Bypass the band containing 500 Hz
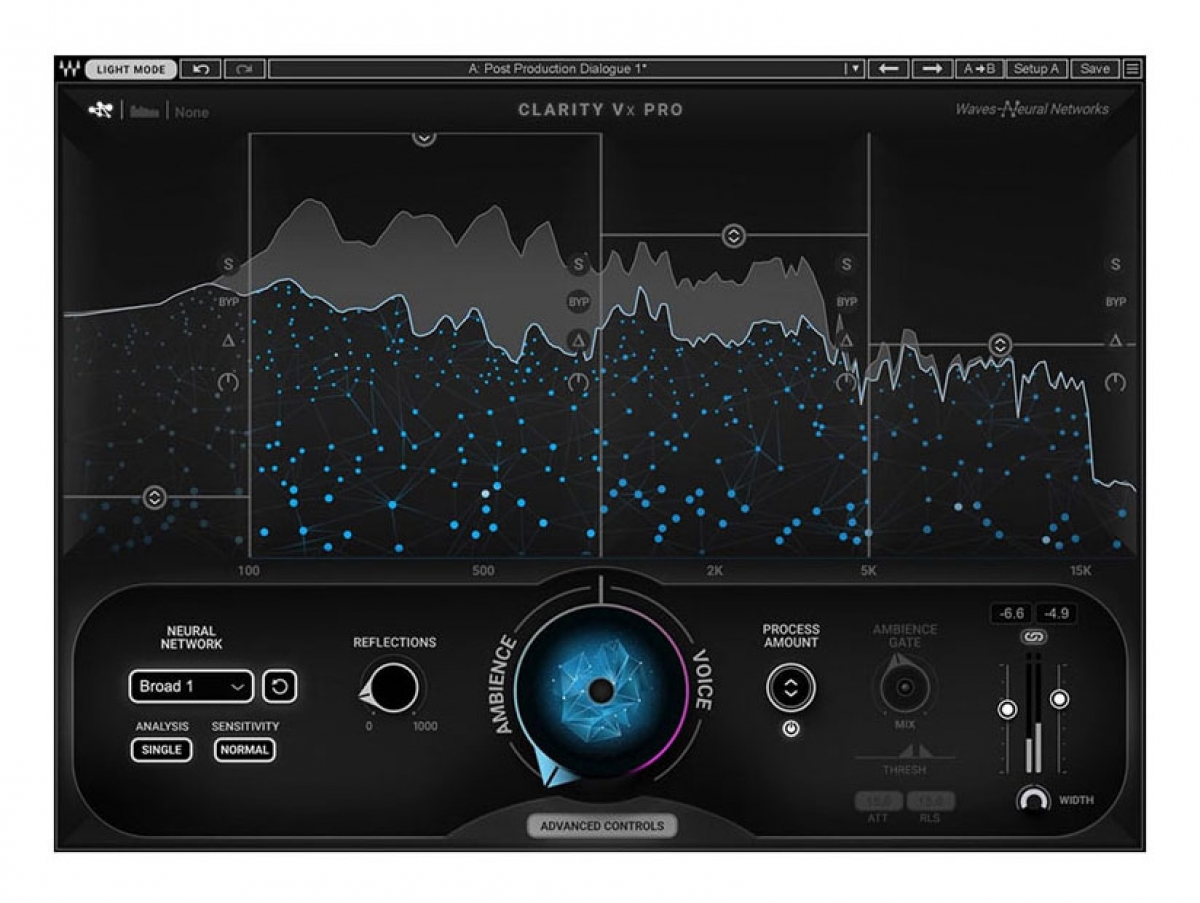 578,302
